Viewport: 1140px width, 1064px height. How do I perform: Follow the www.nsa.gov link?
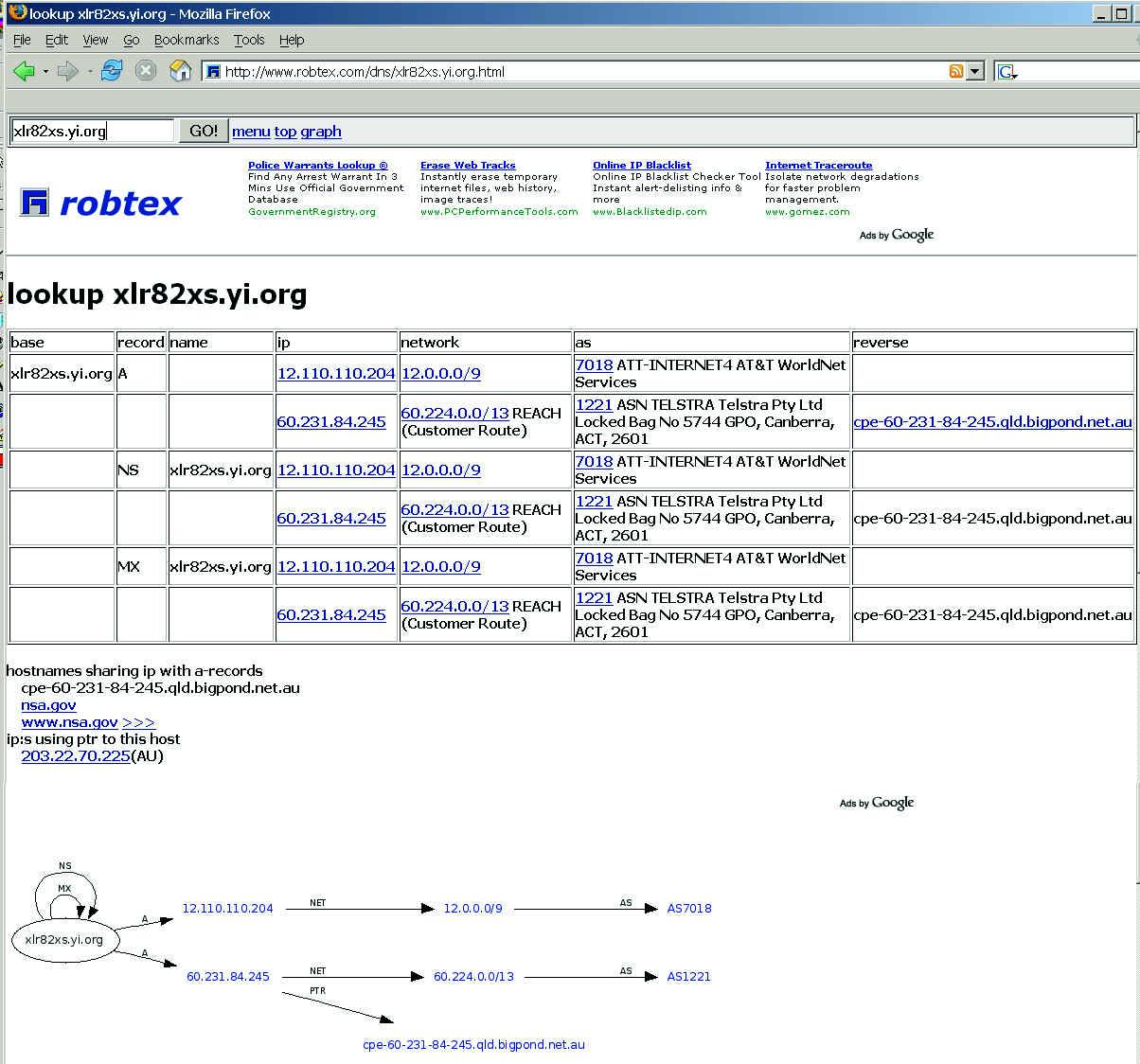tap(69, 722)
